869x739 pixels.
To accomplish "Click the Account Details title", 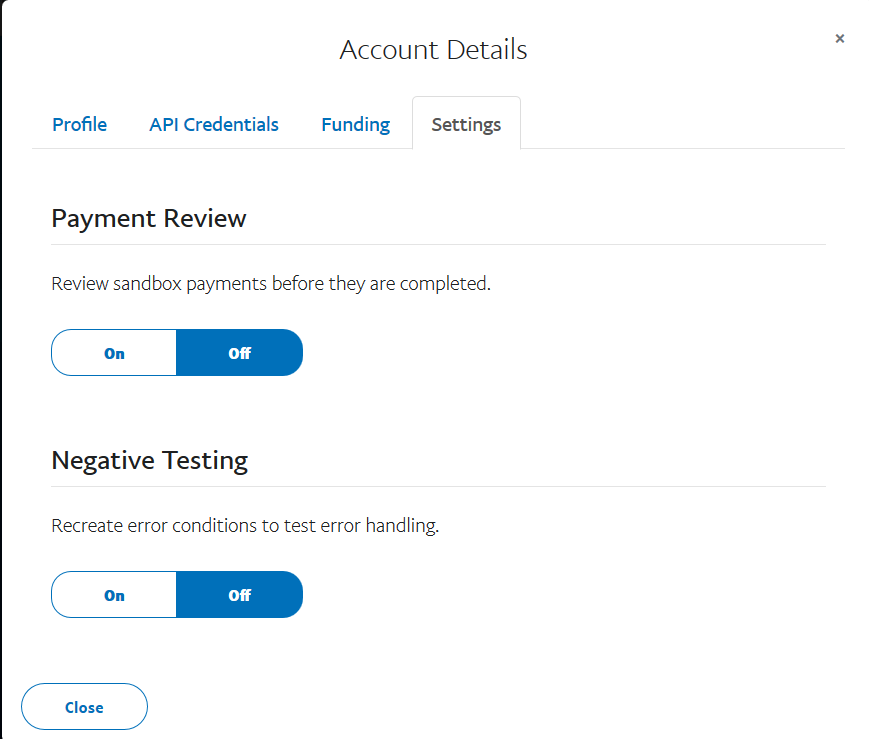I will pos(433,50).
